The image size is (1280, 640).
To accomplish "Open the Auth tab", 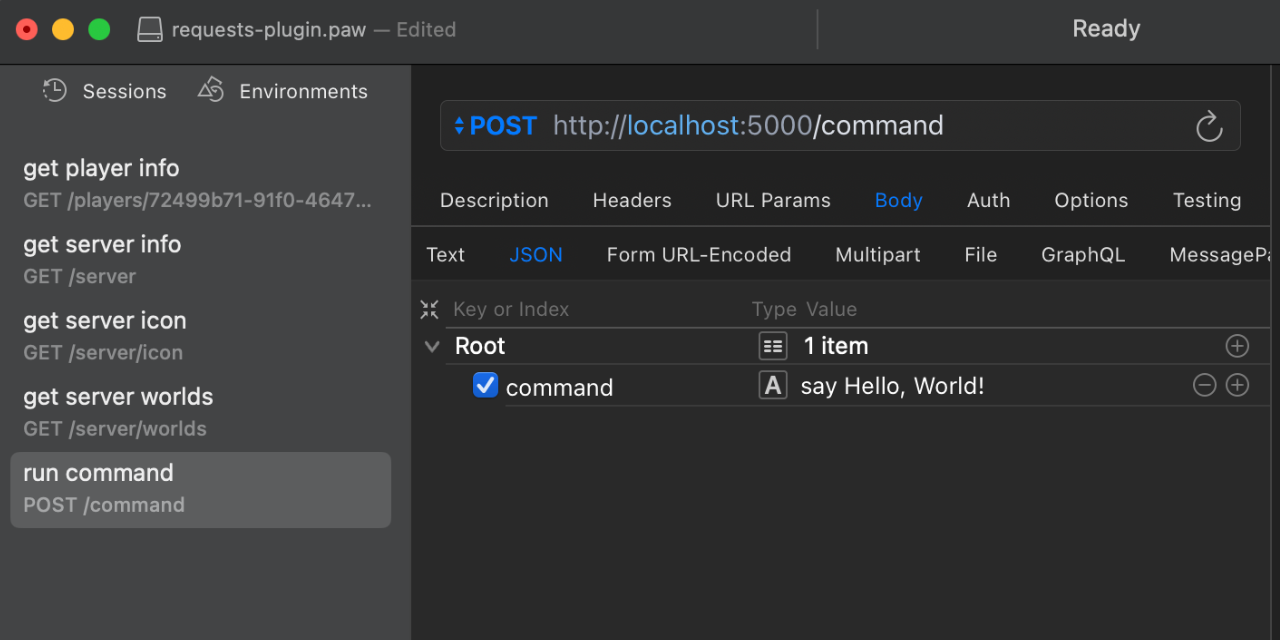I will coord(988,201).
